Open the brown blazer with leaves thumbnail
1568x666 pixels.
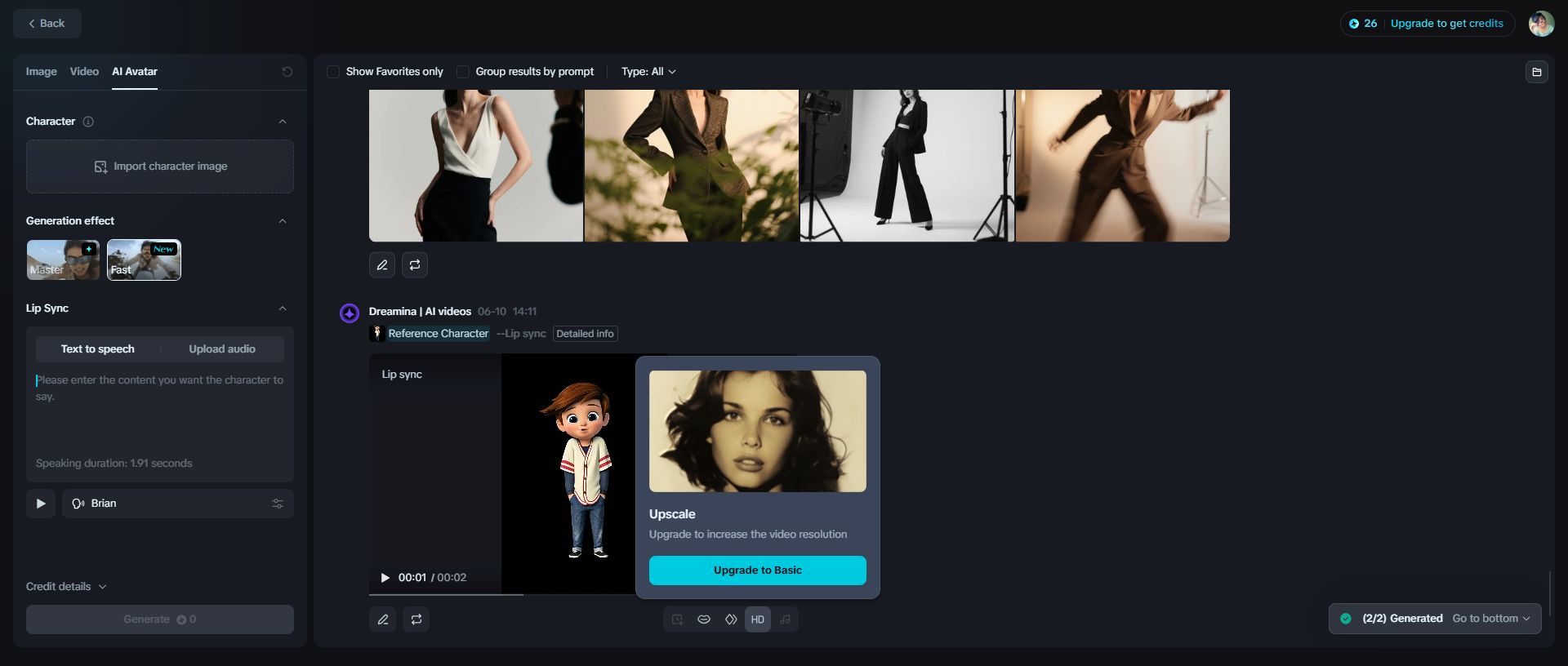pos(692,166)
